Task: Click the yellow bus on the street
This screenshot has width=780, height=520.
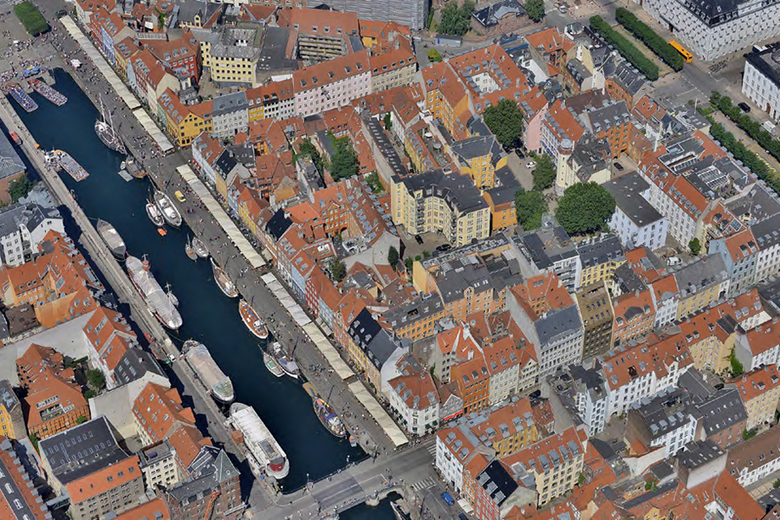Action: coord(680,51)
